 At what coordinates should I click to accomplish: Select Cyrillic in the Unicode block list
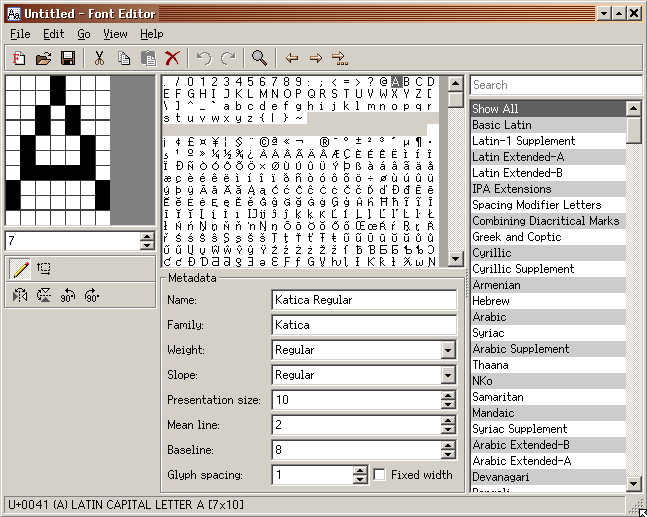(491, 253)
